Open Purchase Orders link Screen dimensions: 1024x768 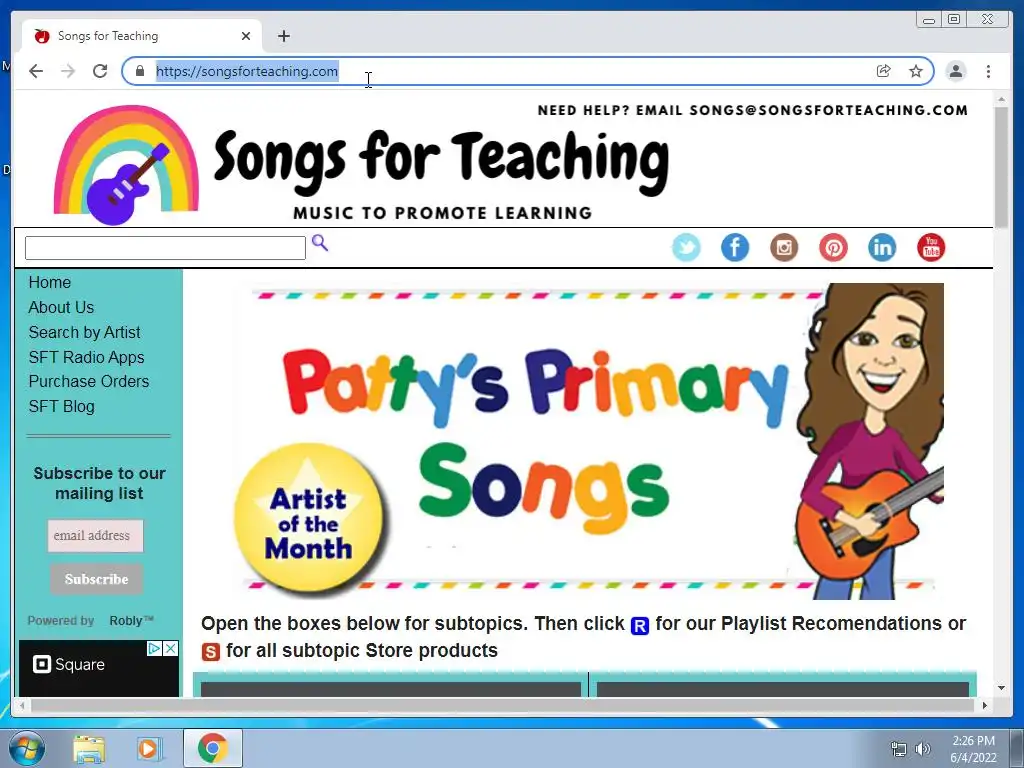[x=89, y=381]
